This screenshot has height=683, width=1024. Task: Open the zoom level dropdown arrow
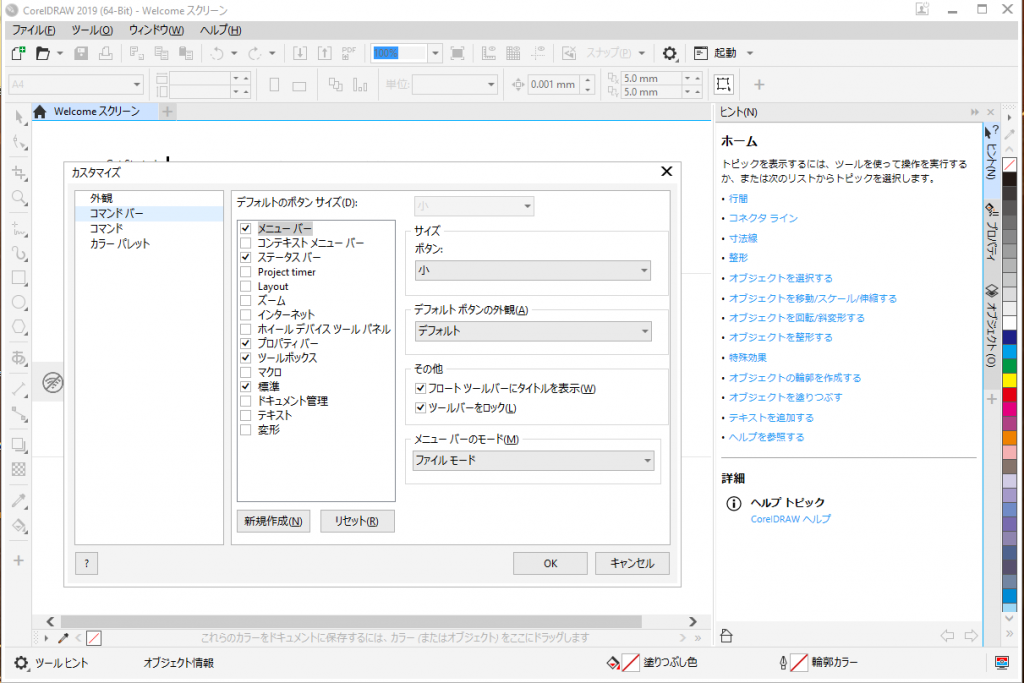436,53
